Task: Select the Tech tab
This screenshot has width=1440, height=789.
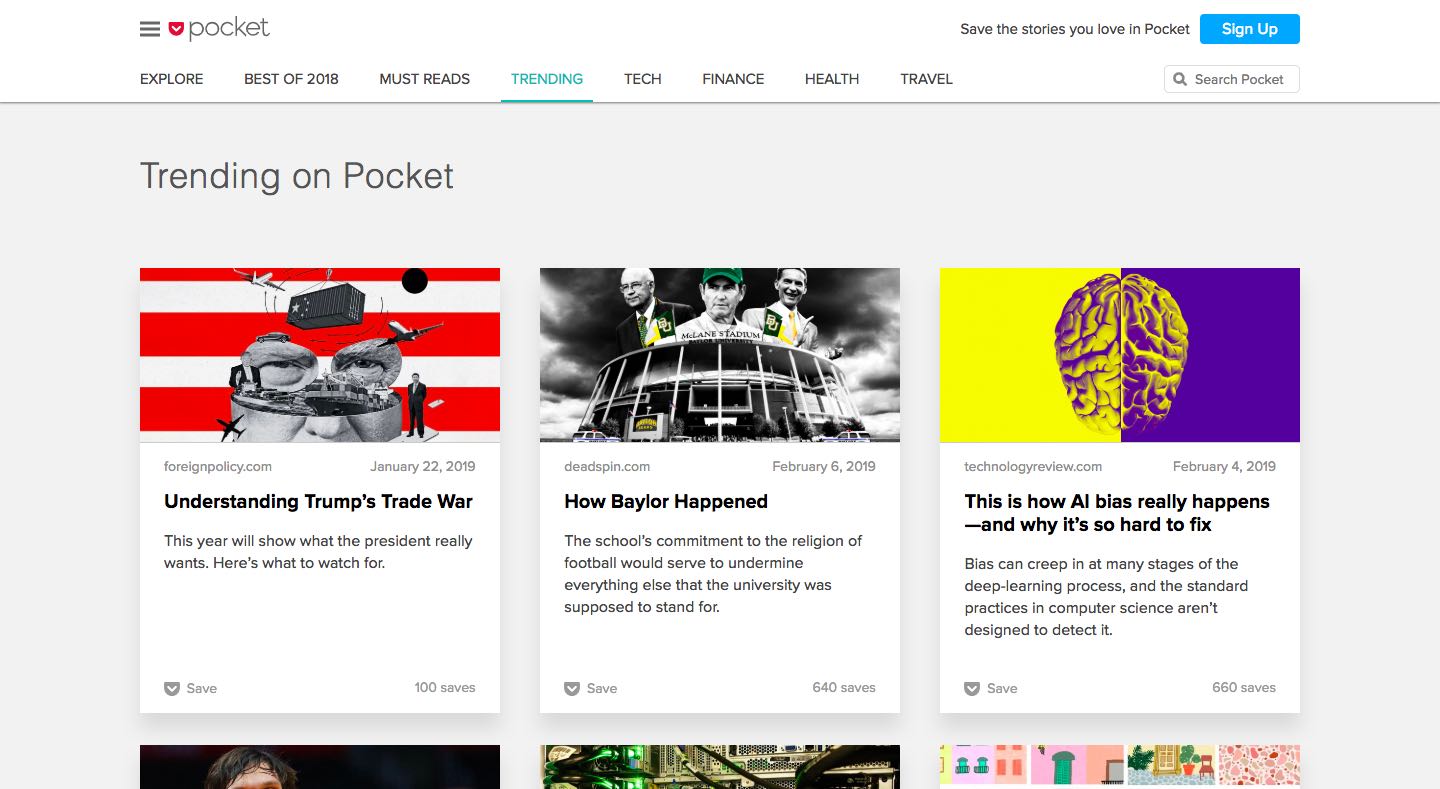Action: [x=642, y=79]
